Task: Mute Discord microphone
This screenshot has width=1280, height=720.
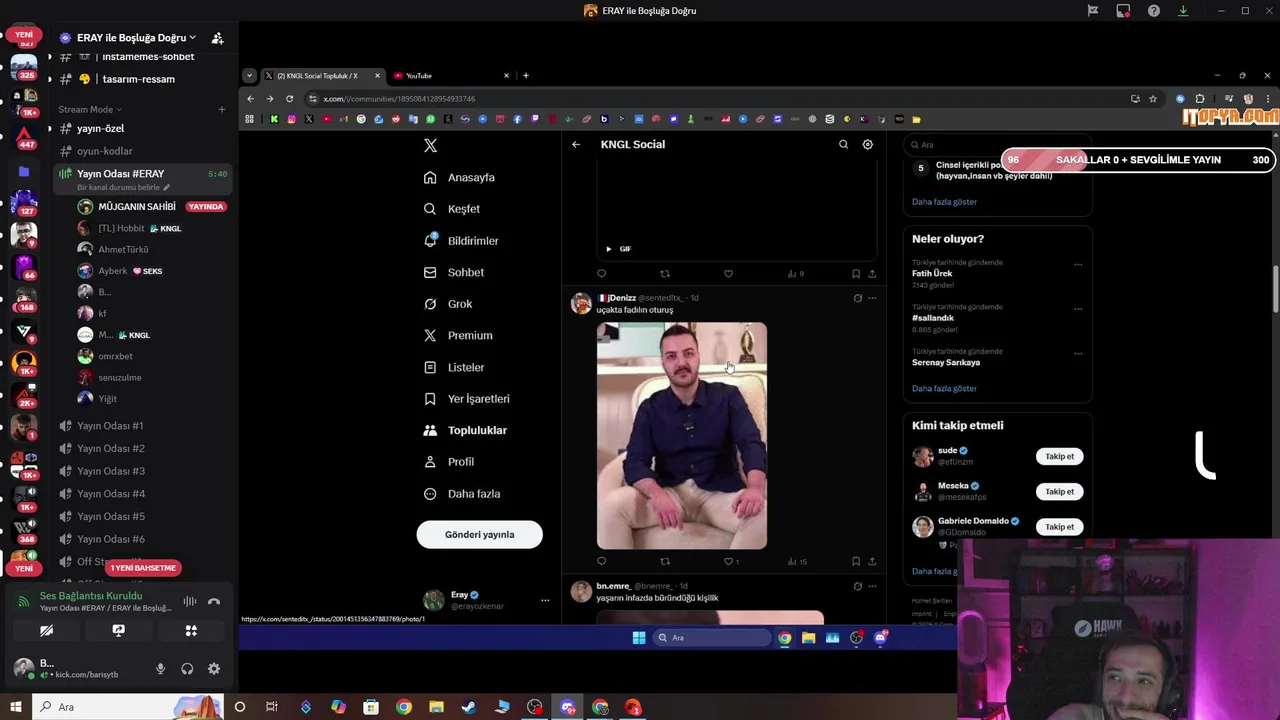Action: tap(160, 669)
